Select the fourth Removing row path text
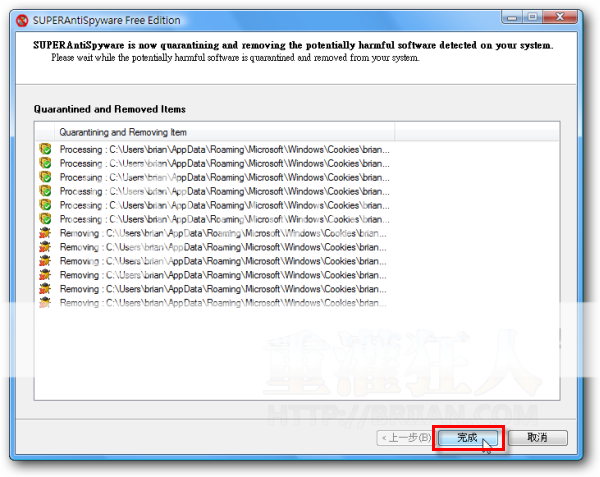The width and height of the screenshot is (600, 477). pos(225,275)
